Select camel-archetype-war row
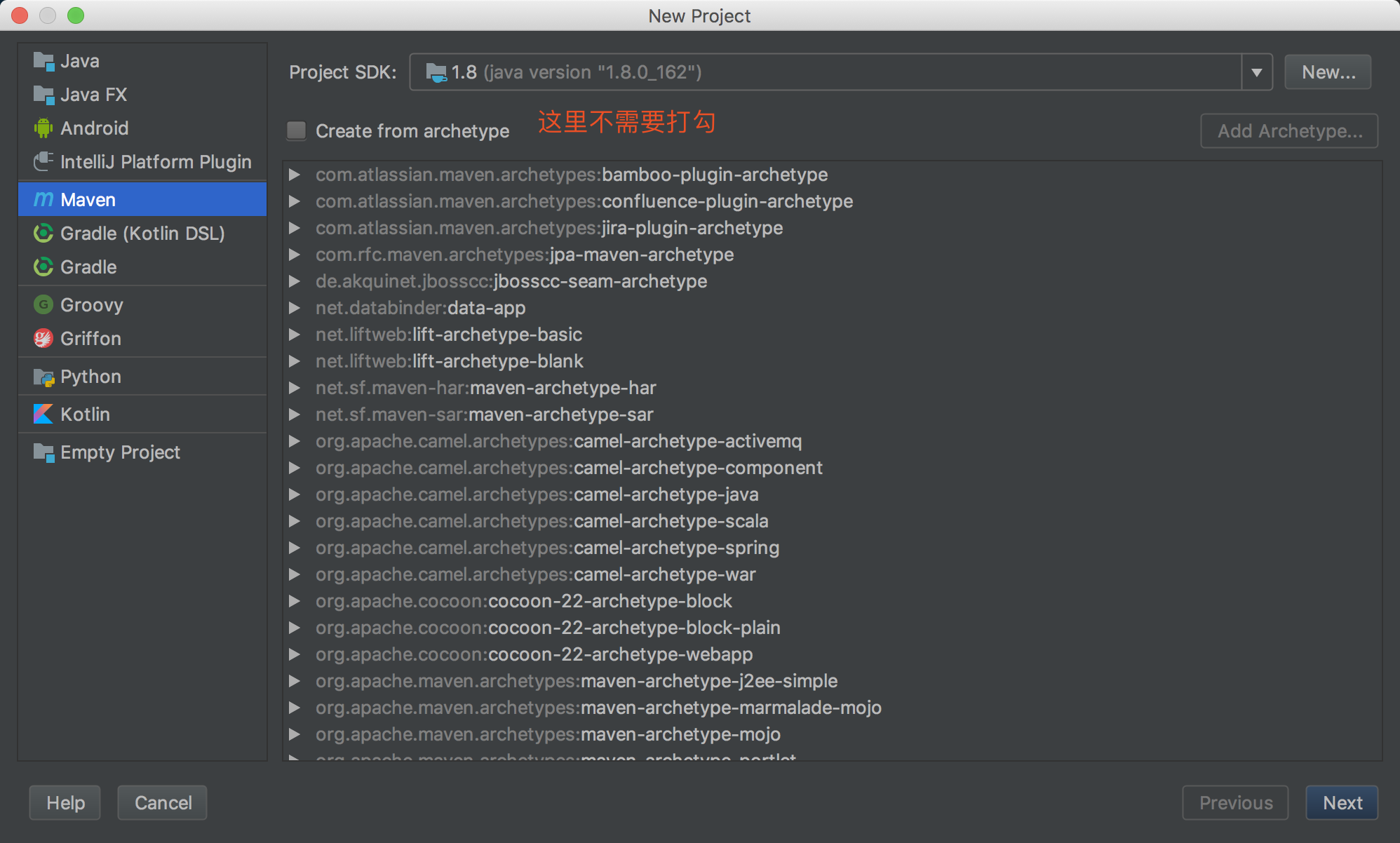 [833, 574]
